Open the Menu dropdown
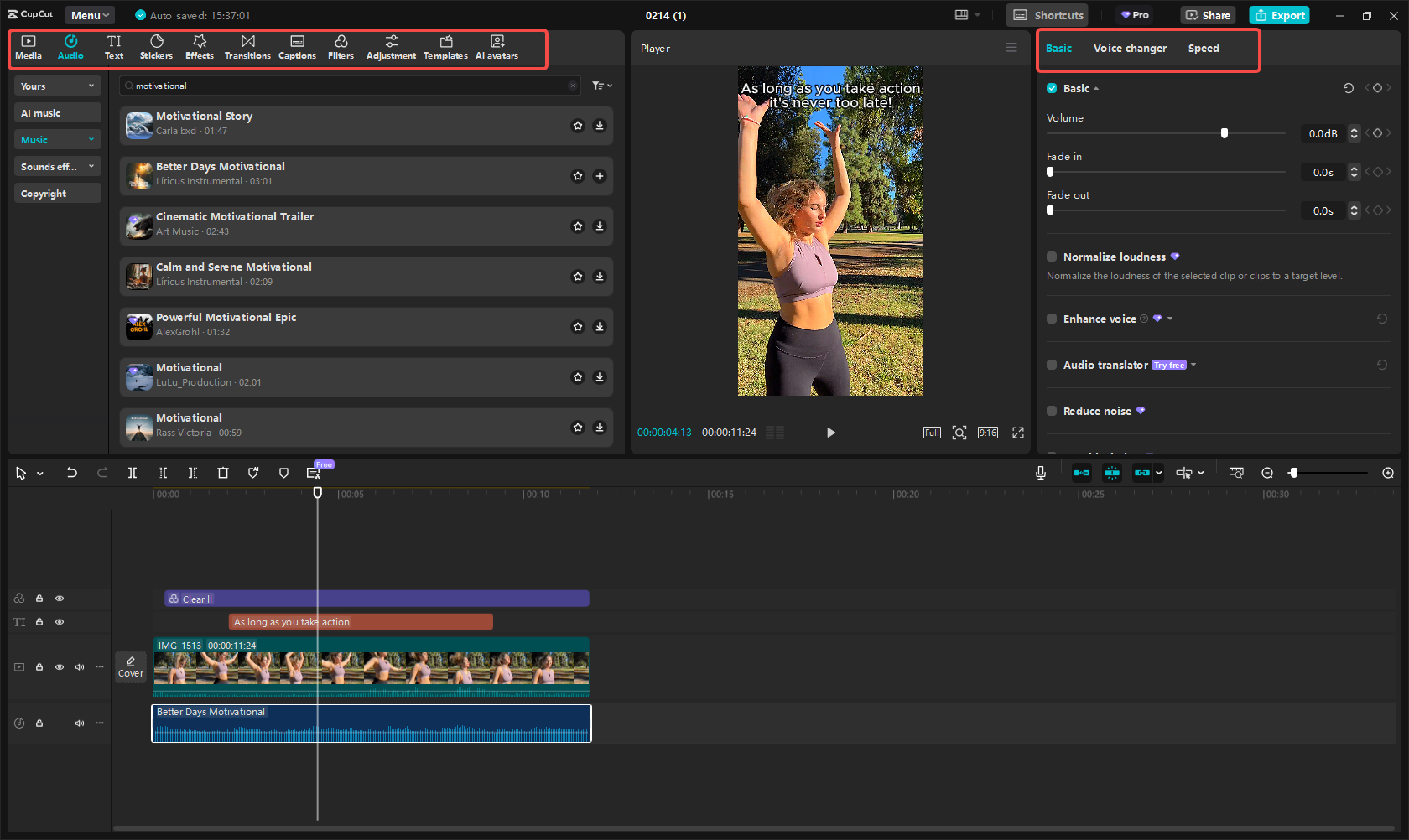1409x840 pixels. (x=90, y=15)
